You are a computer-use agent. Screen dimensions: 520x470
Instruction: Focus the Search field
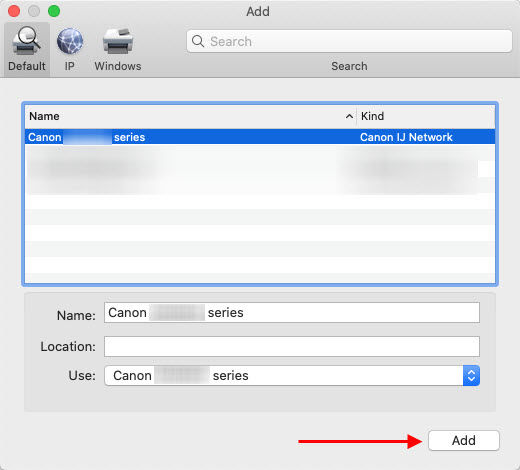(349, 41)
